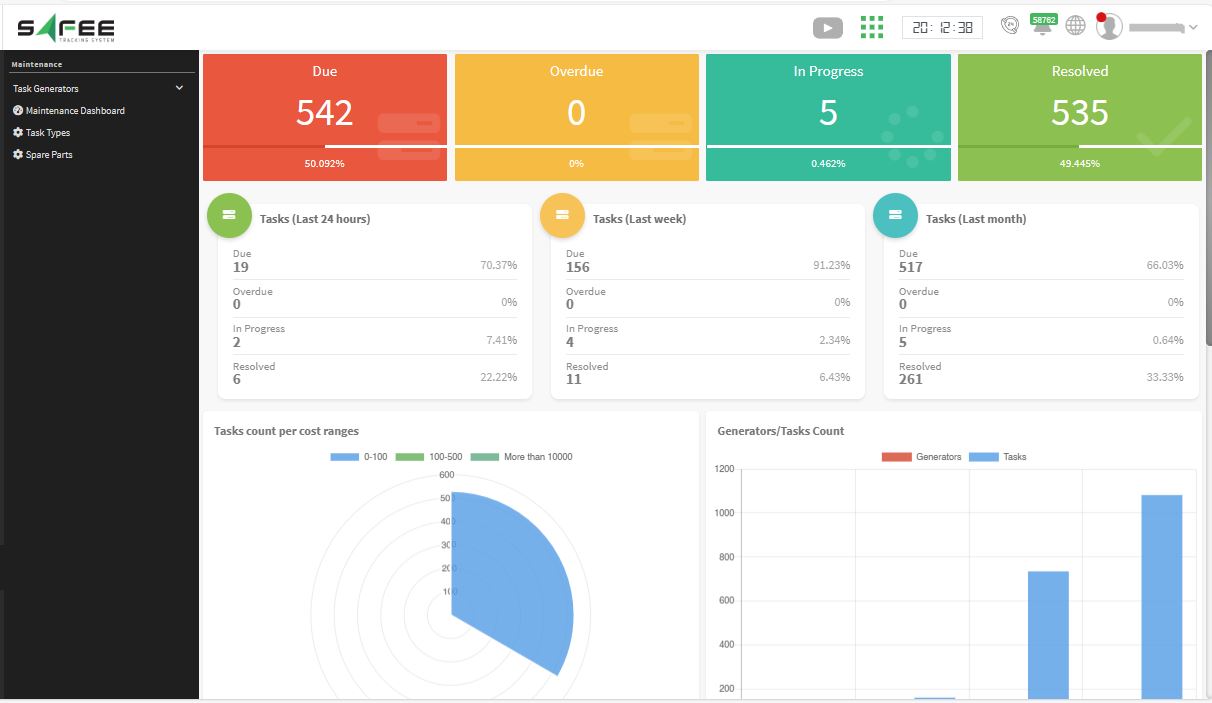1212x703 pixels.
Task: Click the '6.43%' resolved percentage
Action: (x=835, y=377)
